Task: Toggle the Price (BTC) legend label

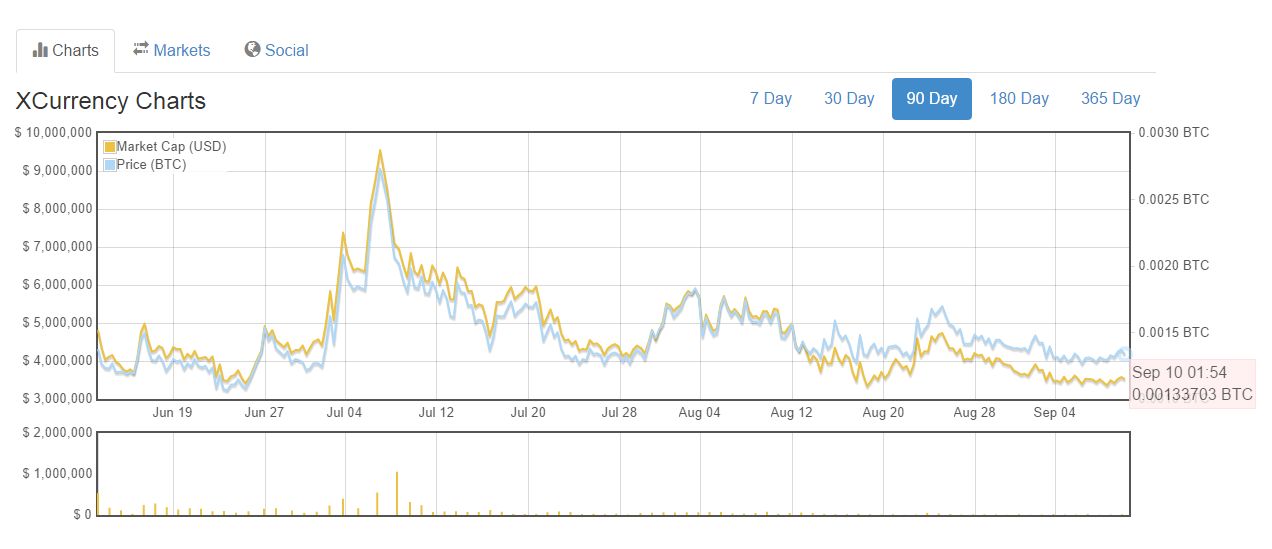Action: pyautogui.click(x=151, y=165)
